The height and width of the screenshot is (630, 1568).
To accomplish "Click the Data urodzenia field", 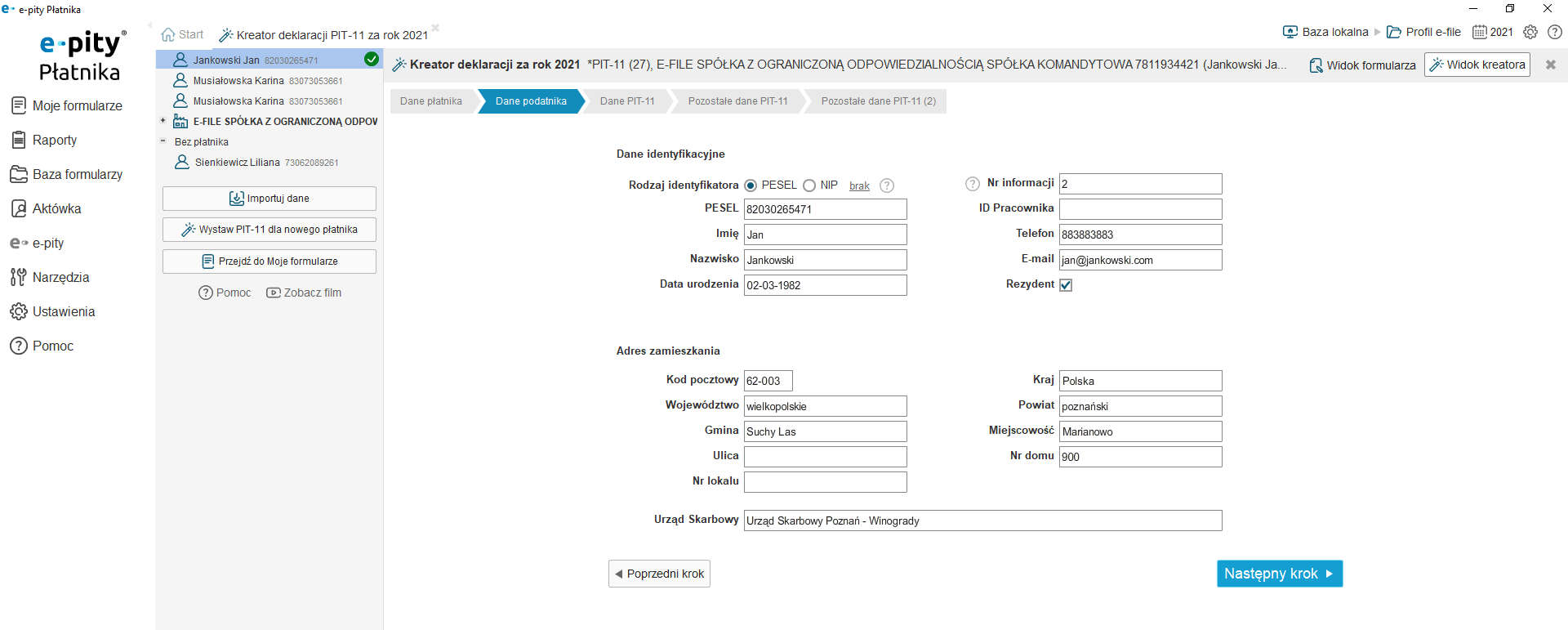I will pyautogui.click(x=826, y=285).
